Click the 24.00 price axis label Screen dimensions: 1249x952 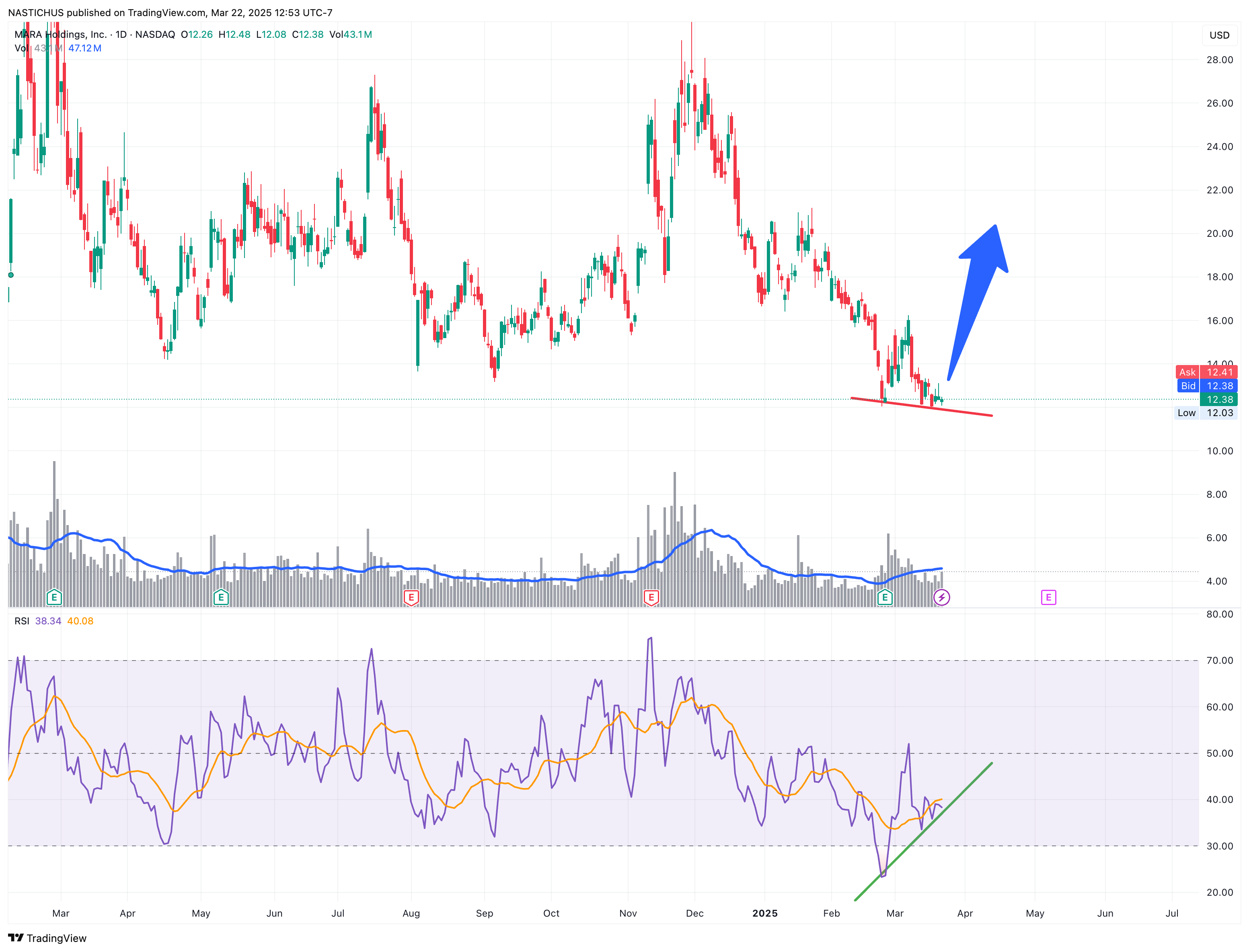pos(1220,147)
